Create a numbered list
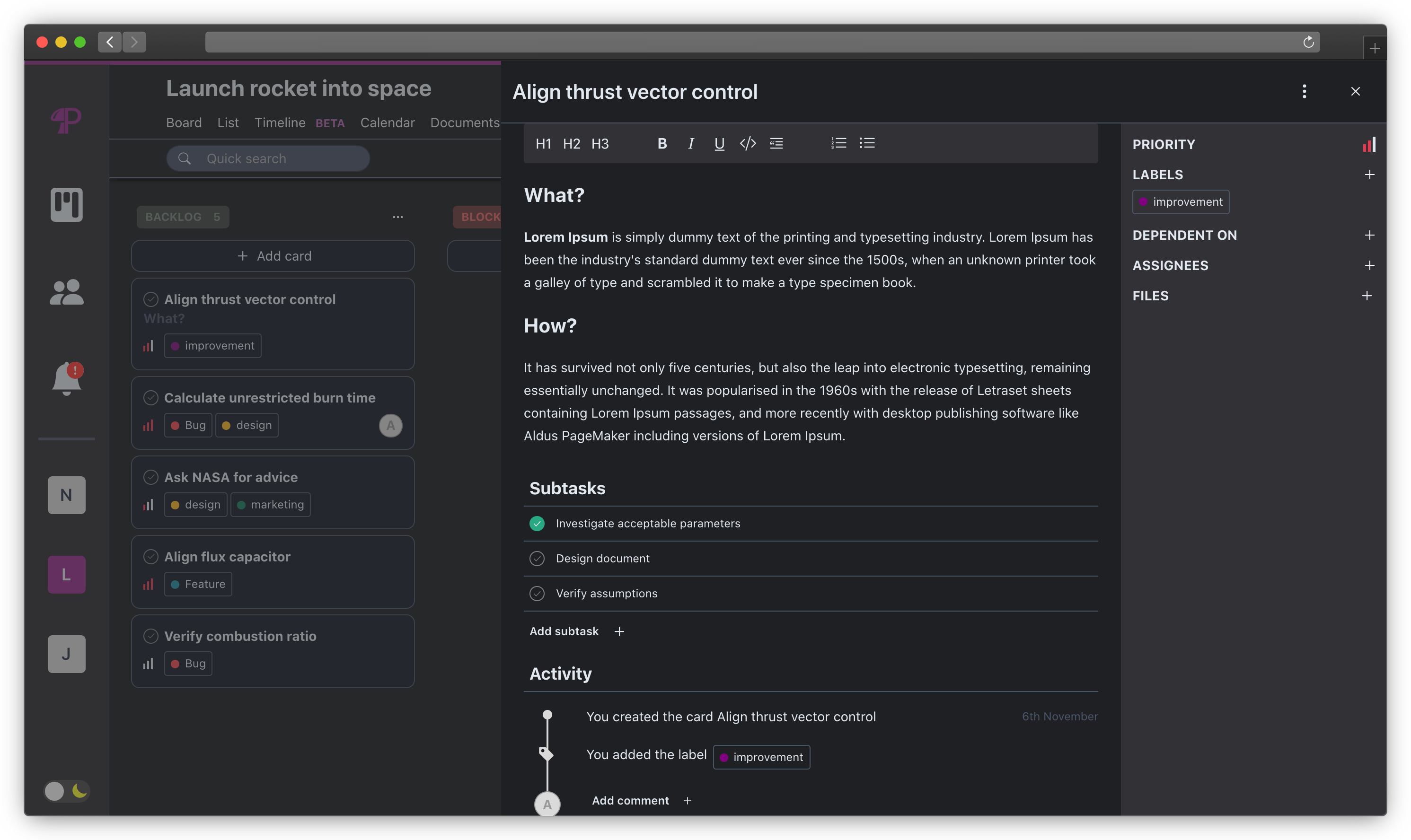The image size is (1411, 840). [x=838, y=143]
